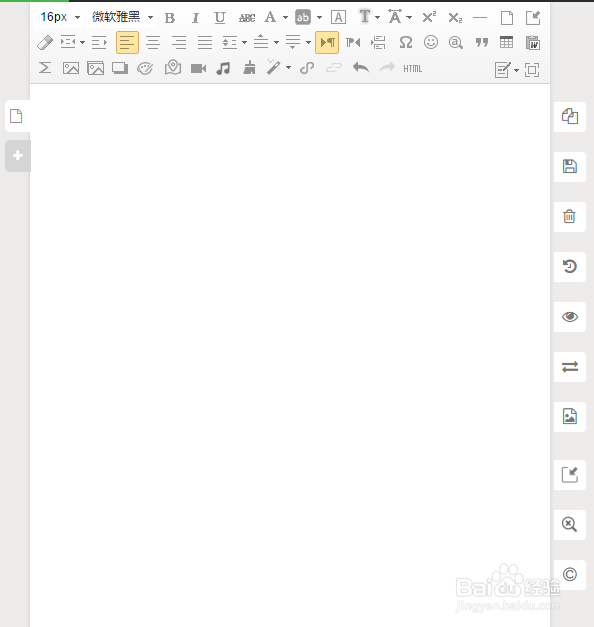This screenshot has width=594, height=627.
Task: Apply ab background highlight color
Action: [303, 17]
